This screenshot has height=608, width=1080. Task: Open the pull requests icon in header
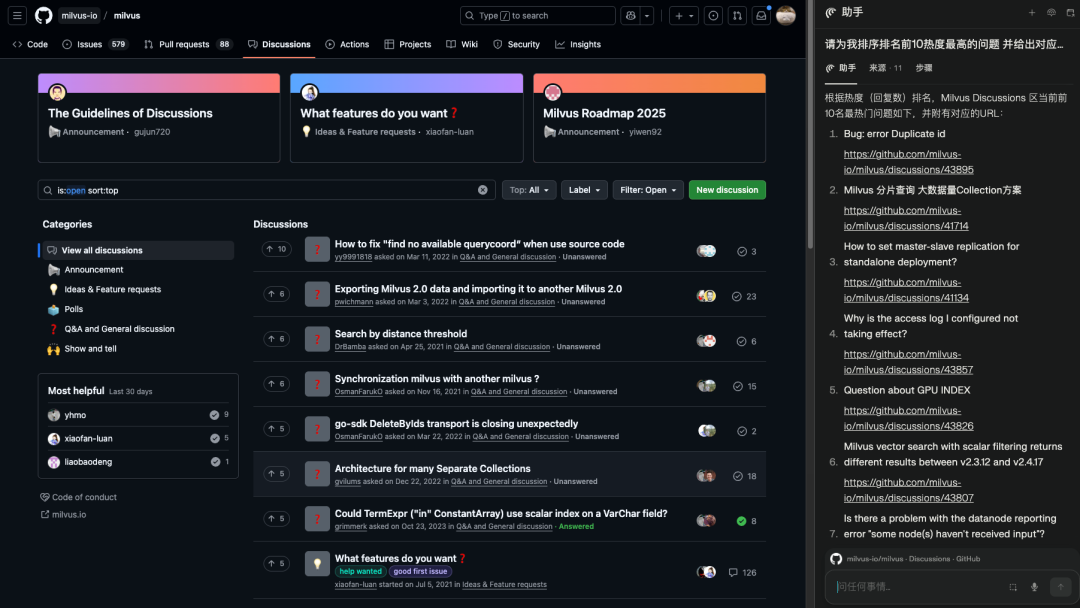click(x=737, y=15)
